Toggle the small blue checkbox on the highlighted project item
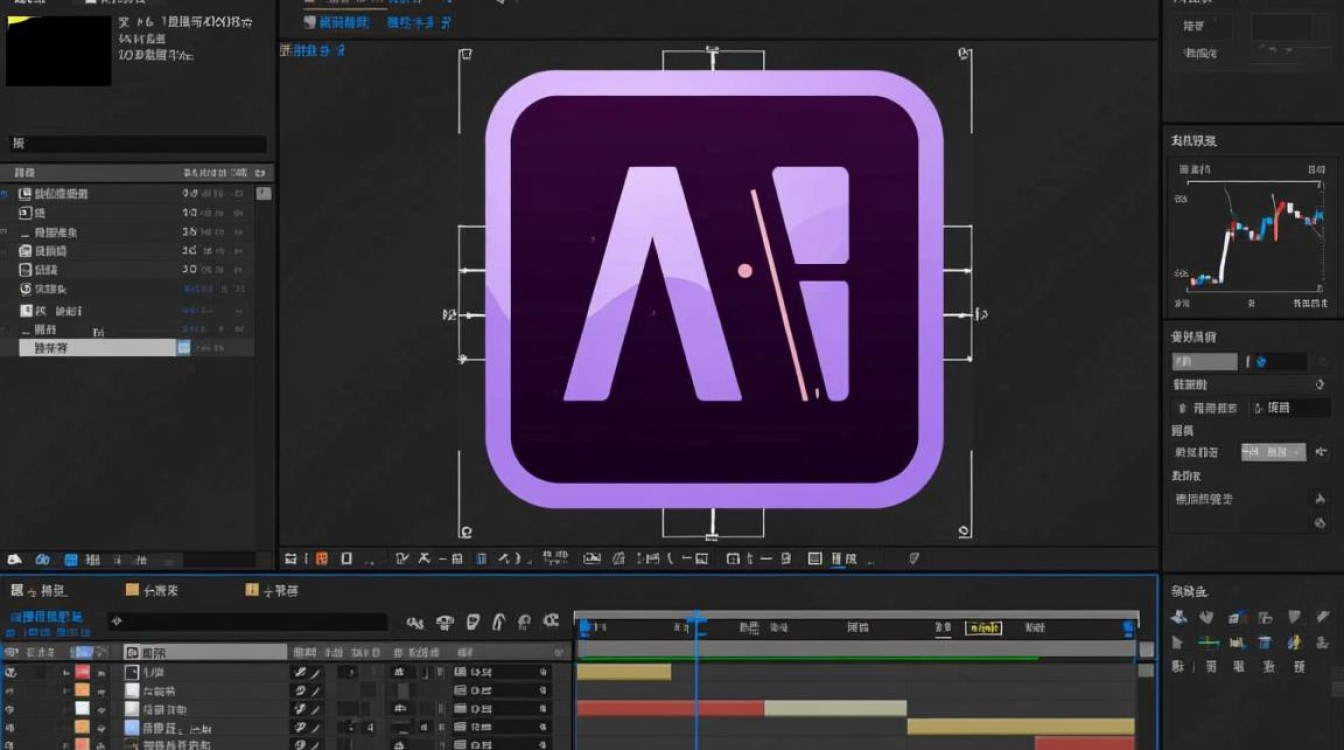Viewport: 1344px width, 750px height. (184, 348)
